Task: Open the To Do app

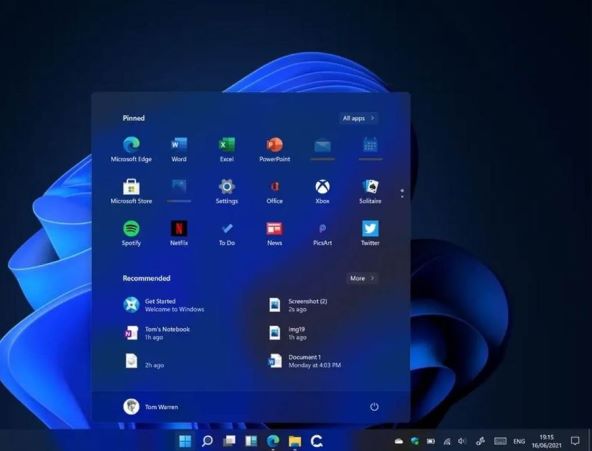Action: [x=227, y=233]
